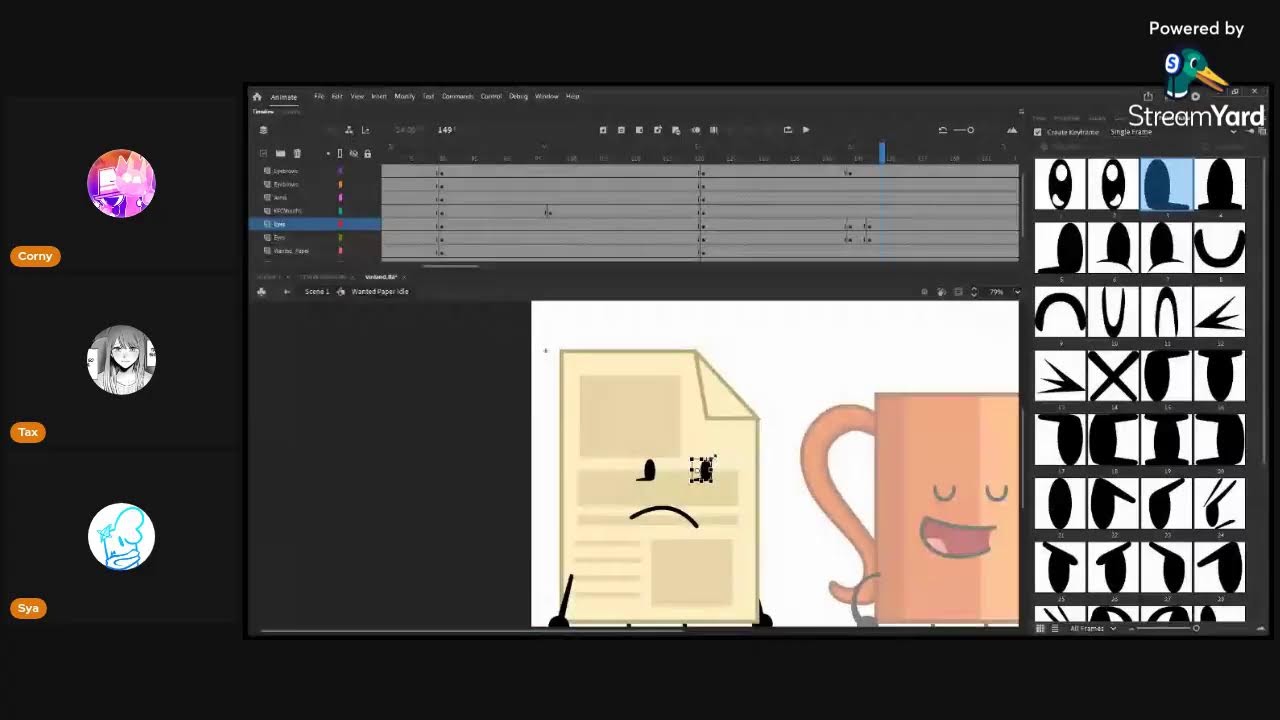This screenshot has width=1280, height=720.
Task: Toggle lock all layers icon
Action: coord(367,154)
